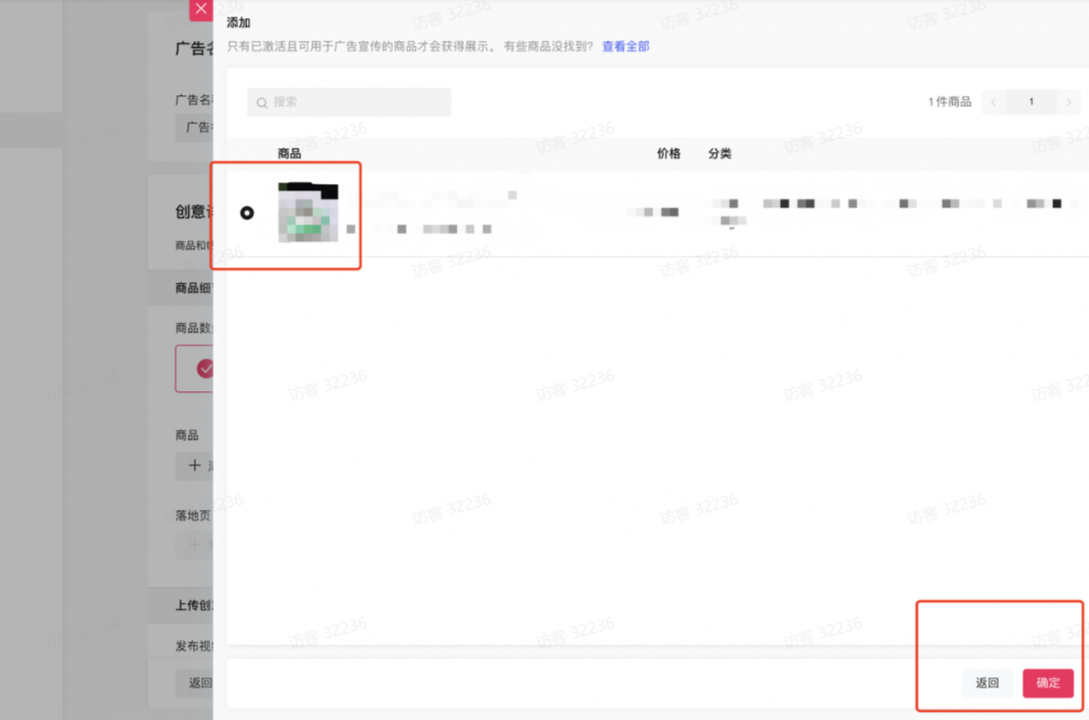This screenshot has width=1089, height=720.
Task: Expand results with the right pagination arrow
Action: tap(1069, 101)
